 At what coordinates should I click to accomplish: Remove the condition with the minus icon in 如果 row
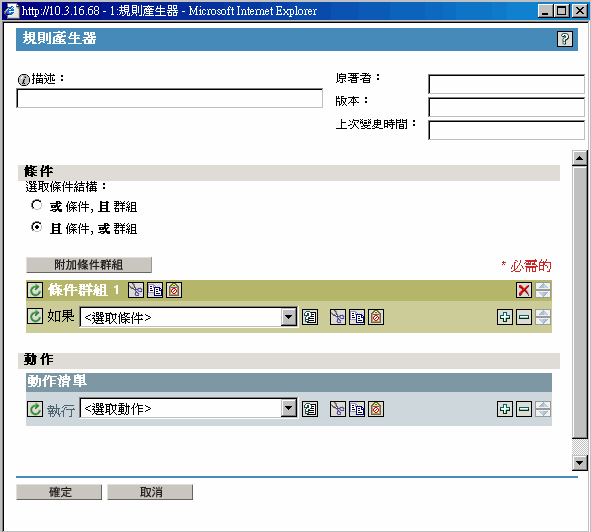pyautogui.click(x=524, y=317)
